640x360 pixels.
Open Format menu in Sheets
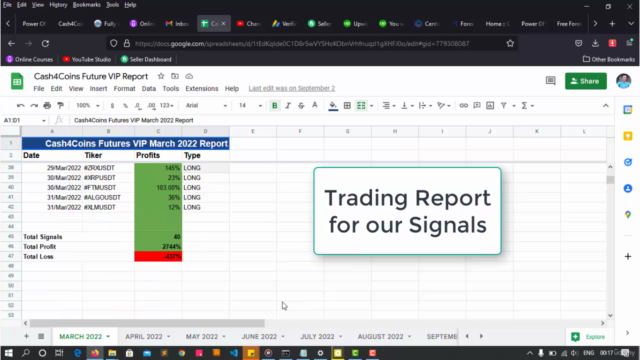click(x=124, y=89)
